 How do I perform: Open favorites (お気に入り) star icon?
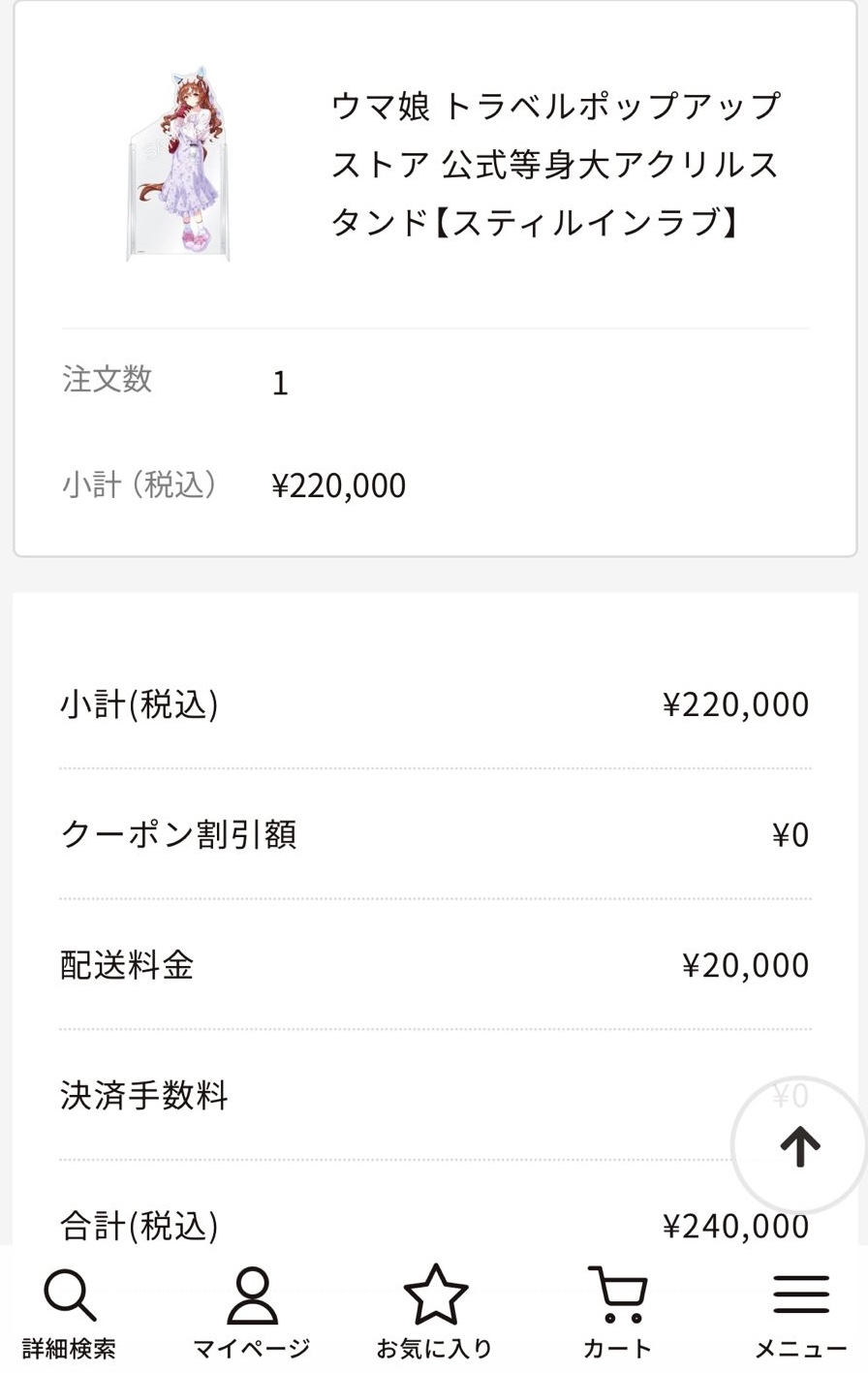(x=435, y=1310)
